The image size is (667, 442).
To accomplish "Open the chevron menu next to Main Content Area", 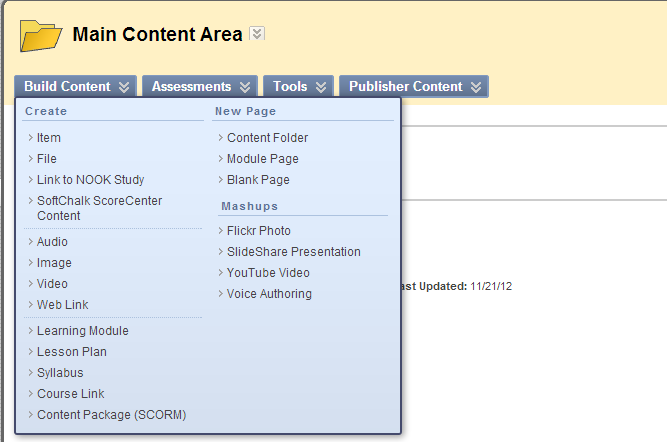I will point(257,33).
